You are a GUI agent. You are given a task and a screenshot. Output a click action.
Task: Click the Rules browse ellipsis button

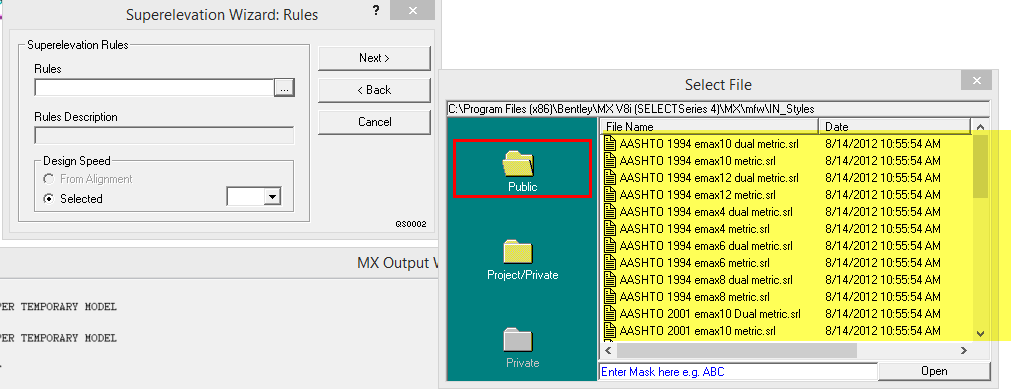point(284,88)
